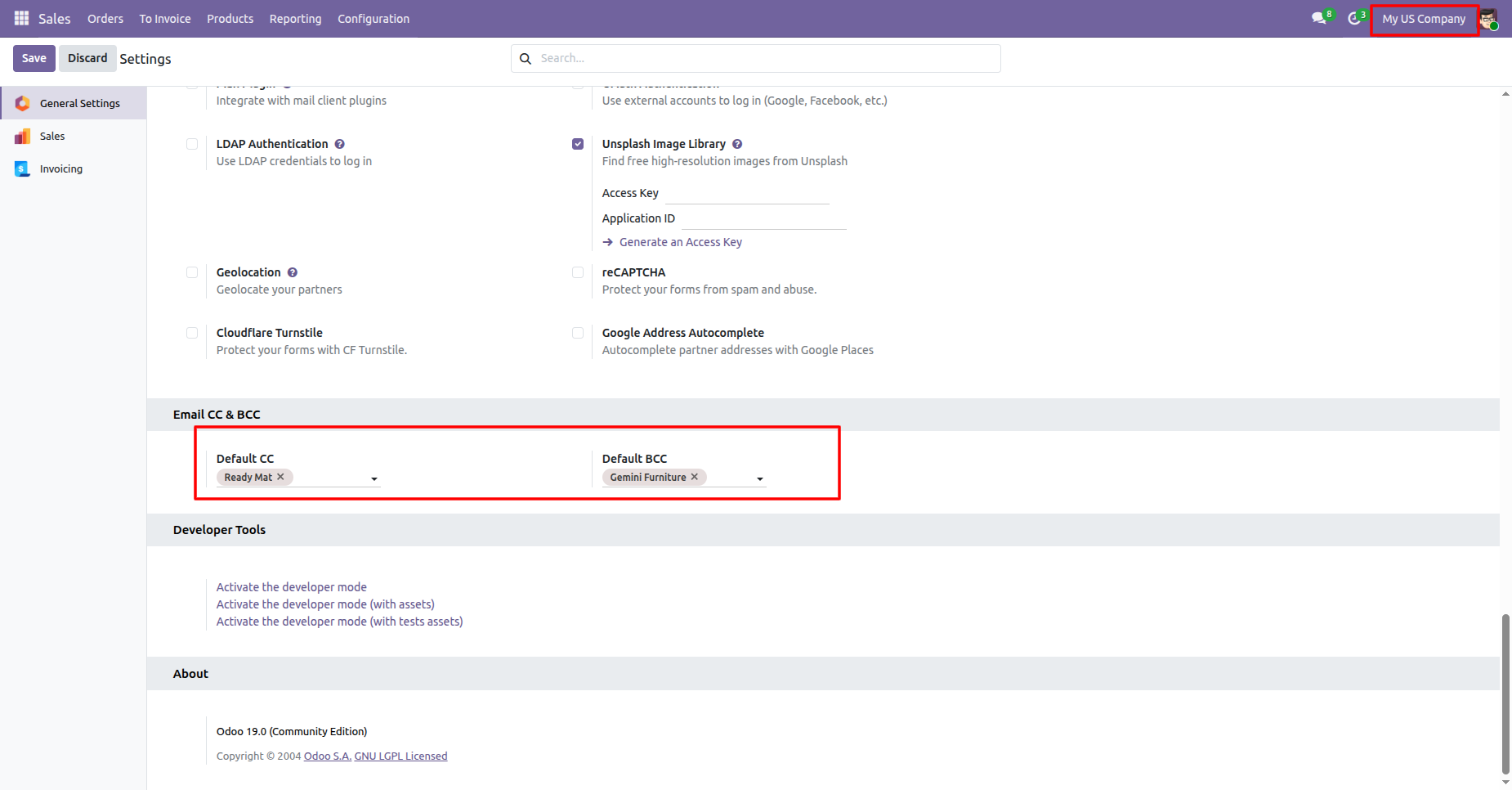Screen dimensions: 1512x790
Task: Open the apps grid menu icon
Action: coord(21,18)
